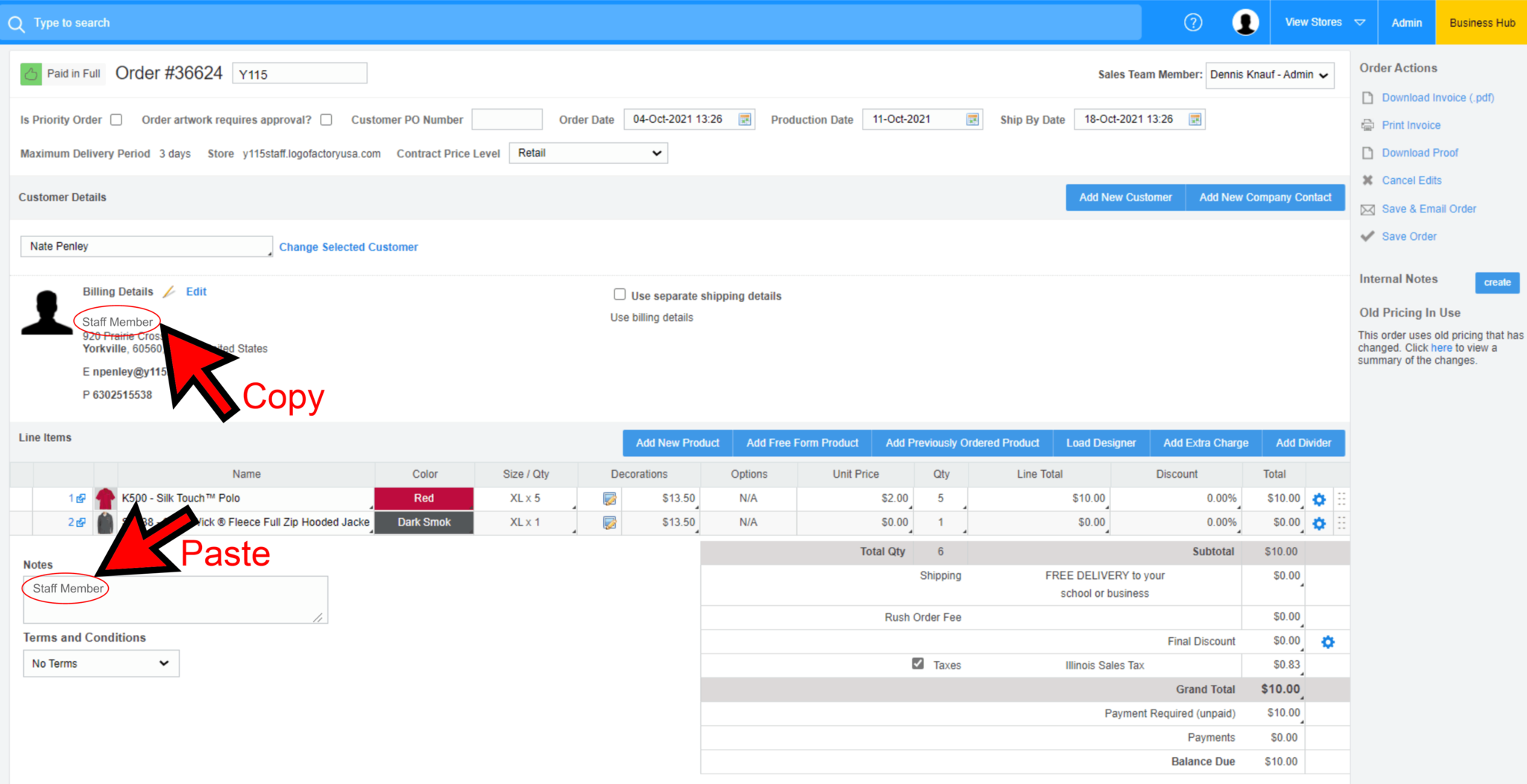Expand the Contract Price Level dropdown
This screenshot has width=1527, height=784.
588,153
